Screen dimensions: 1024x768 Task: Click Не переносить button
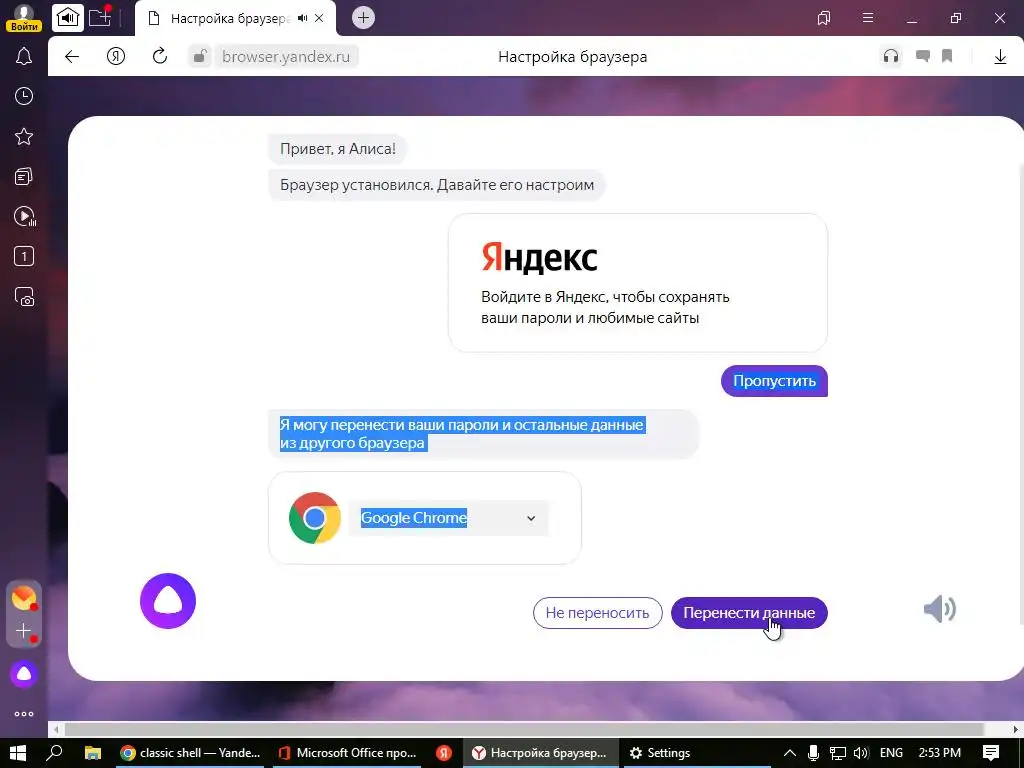pos(598,613)
